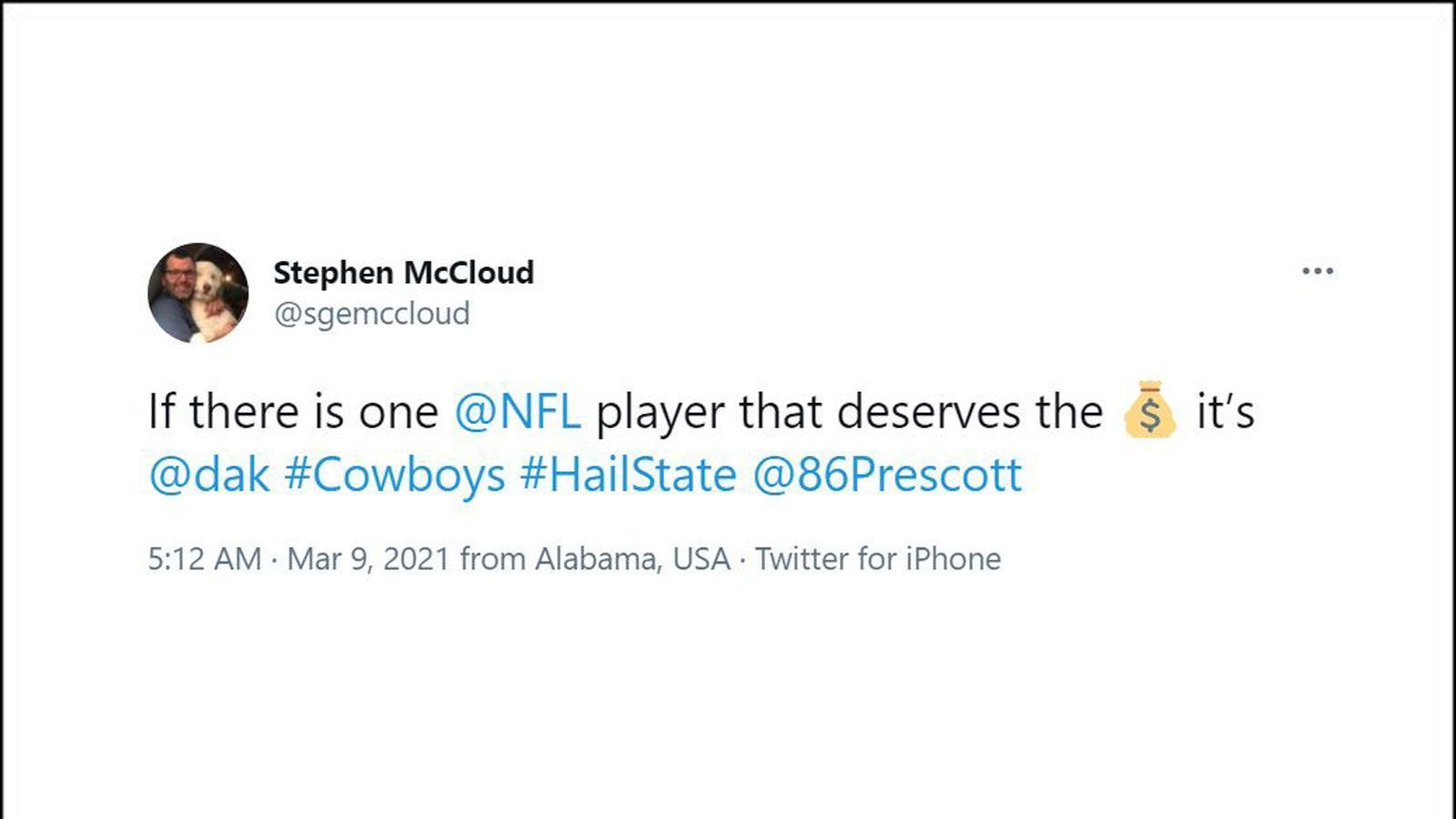The width and height of the screenshot is (1456, 819).
Task: Click the tweet text "If there is one"
Action: point(293,411)
